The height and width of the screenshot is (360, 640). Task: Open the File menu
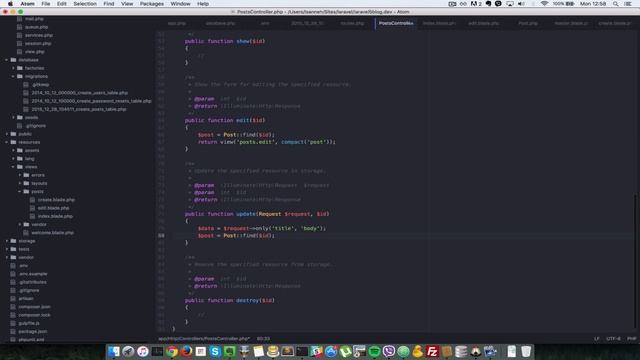[46, 4]
